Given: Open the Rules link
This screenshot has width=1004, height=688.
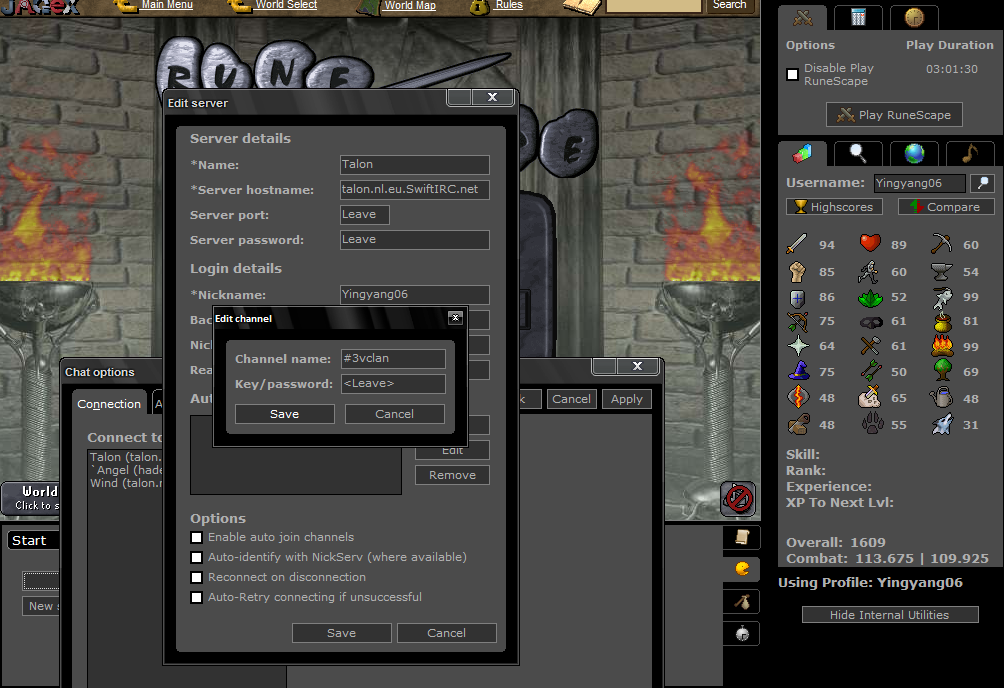Looking at the screenshot, I should click(x=509, y=5).
